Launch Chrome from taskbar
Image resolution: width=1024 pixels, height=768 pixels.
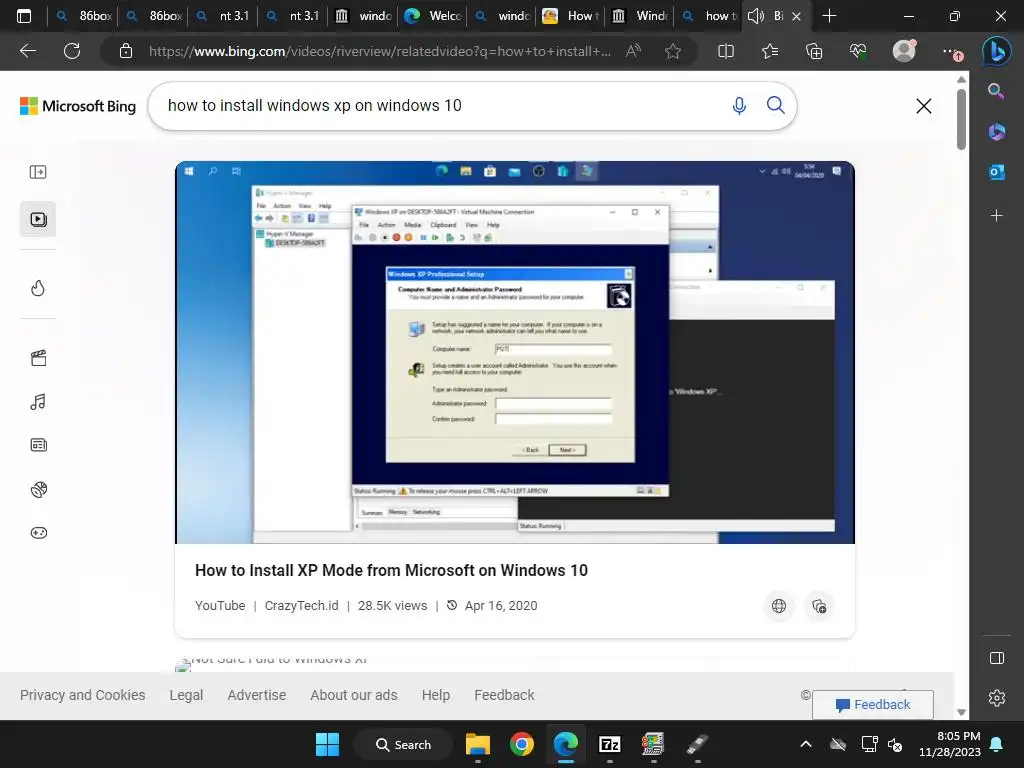[x=521, y=744]
